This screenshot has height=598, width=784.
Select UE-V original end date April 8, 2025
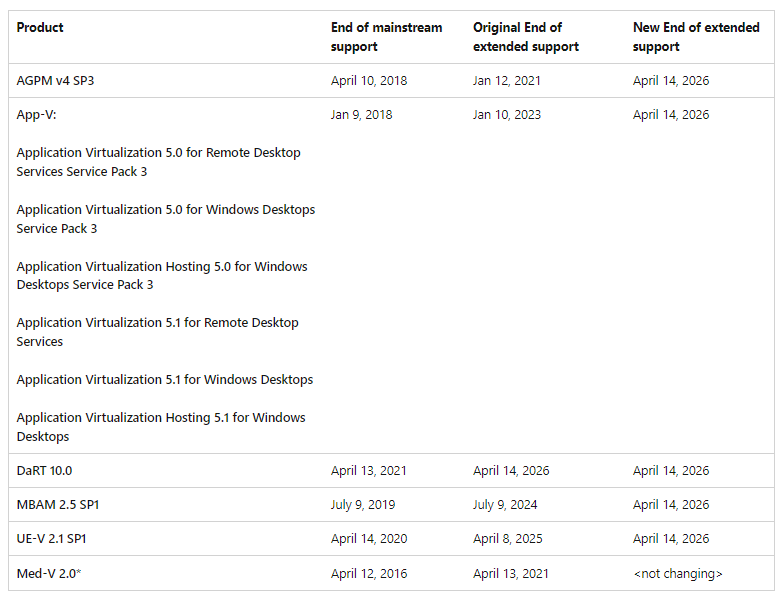click(x=508, y=538)
